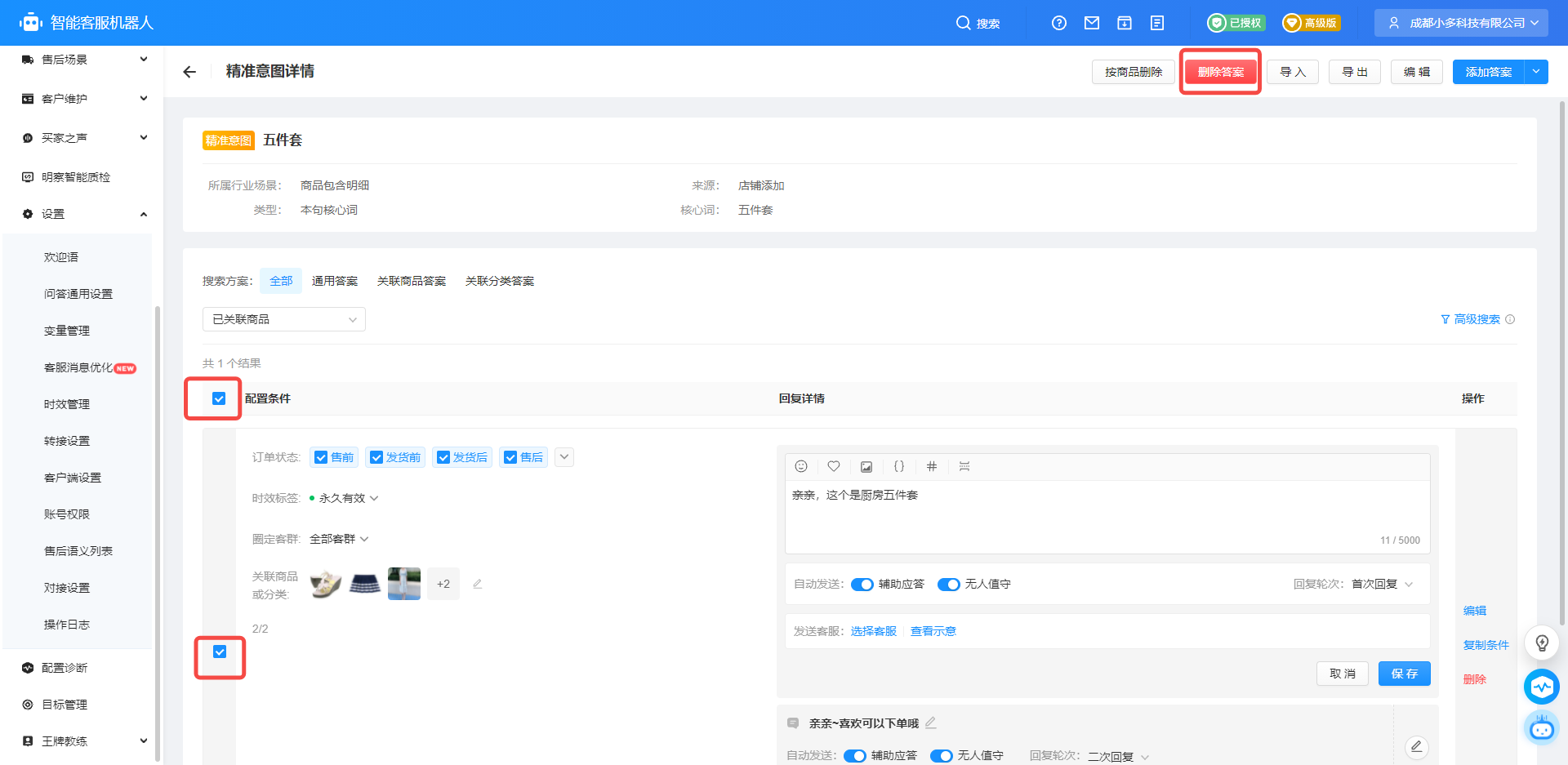Click the round pencil edit button at bottom right
The width and height of the screenshot is (1568, 765).
(x=1417, y=746)
